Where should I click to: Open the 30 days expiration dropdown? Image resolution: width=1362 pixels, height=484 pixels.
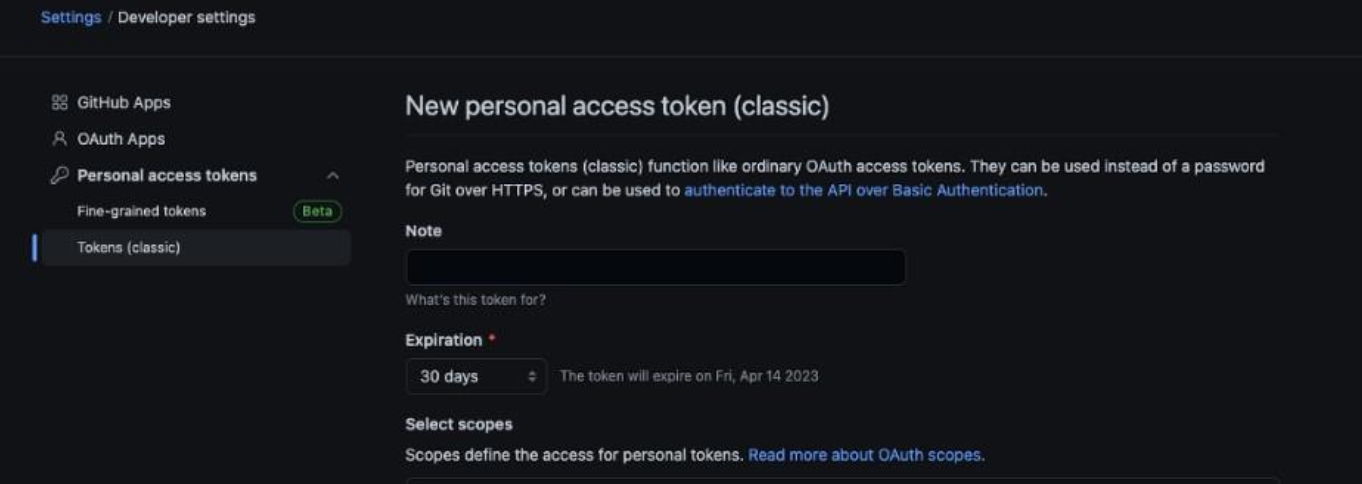[x=476, y=376]
